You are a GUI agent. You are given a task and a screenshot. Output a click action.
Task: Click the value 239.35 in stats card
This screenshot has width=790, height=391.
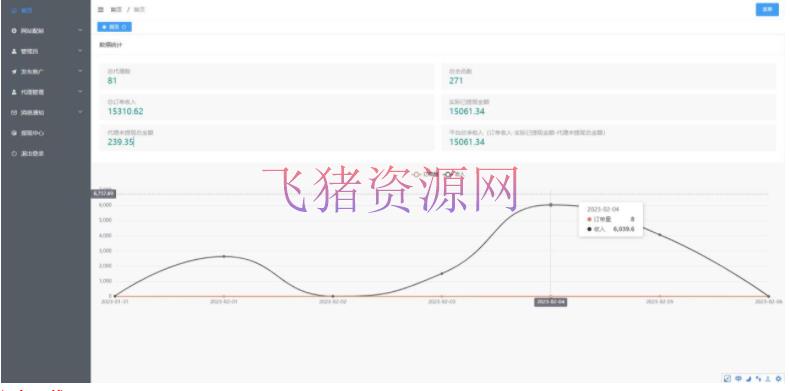(120, 142)
